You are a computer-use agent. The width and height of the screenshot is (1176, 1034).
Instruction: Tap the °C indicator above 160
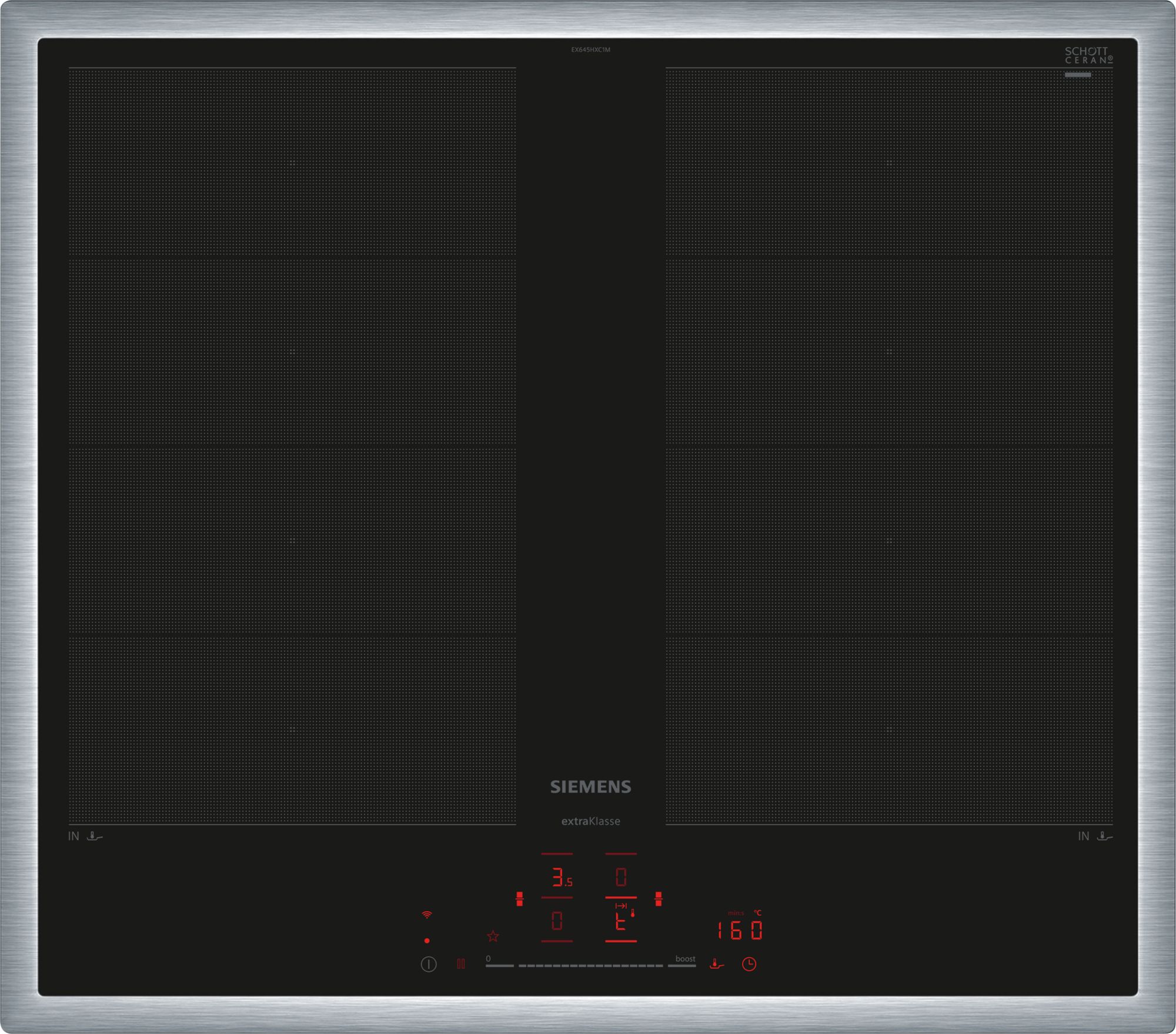(x=757, y=913)
